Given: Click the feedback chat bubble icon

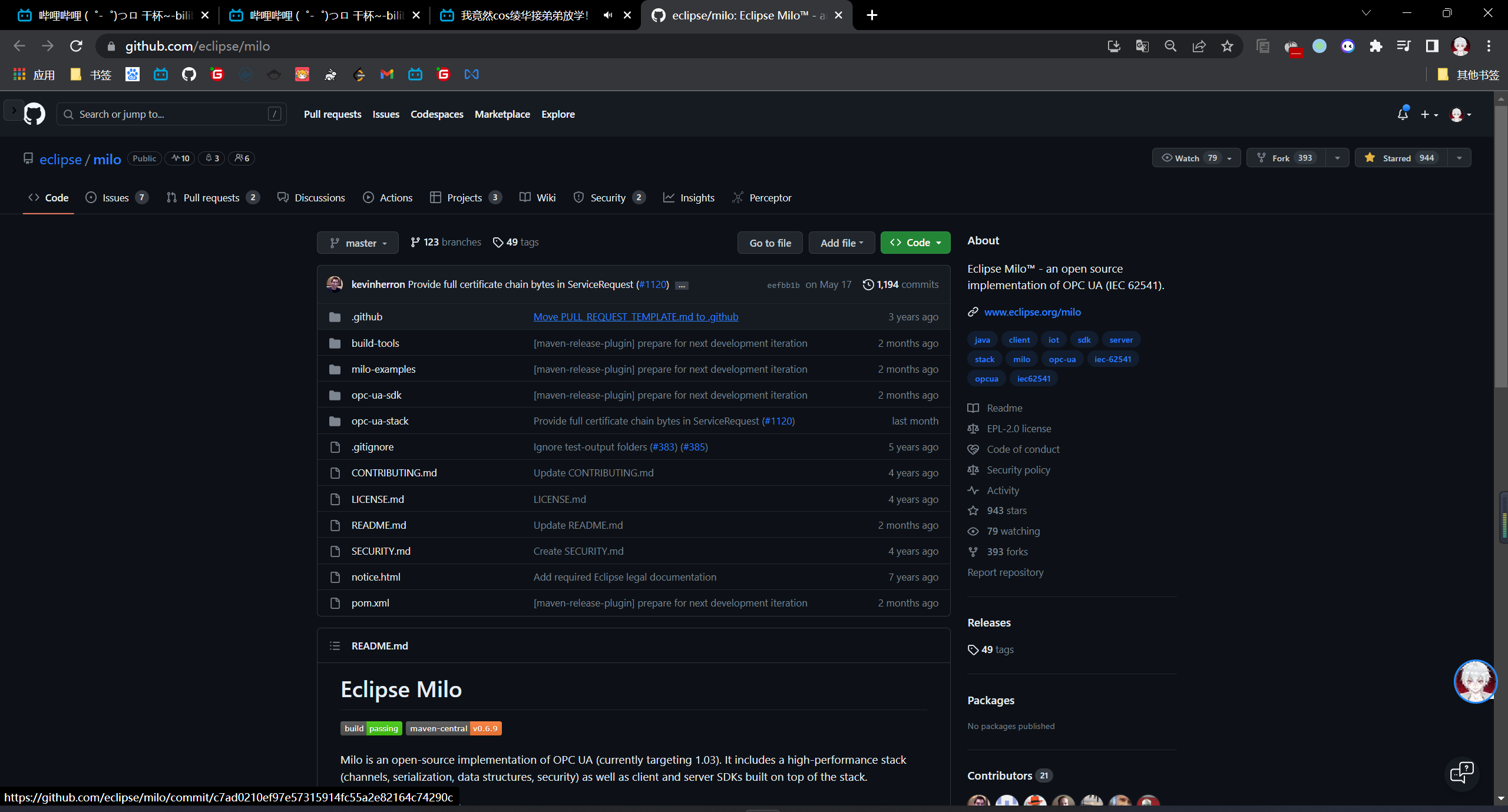Looking at the screenshot, I should [x=1461, y=773].
